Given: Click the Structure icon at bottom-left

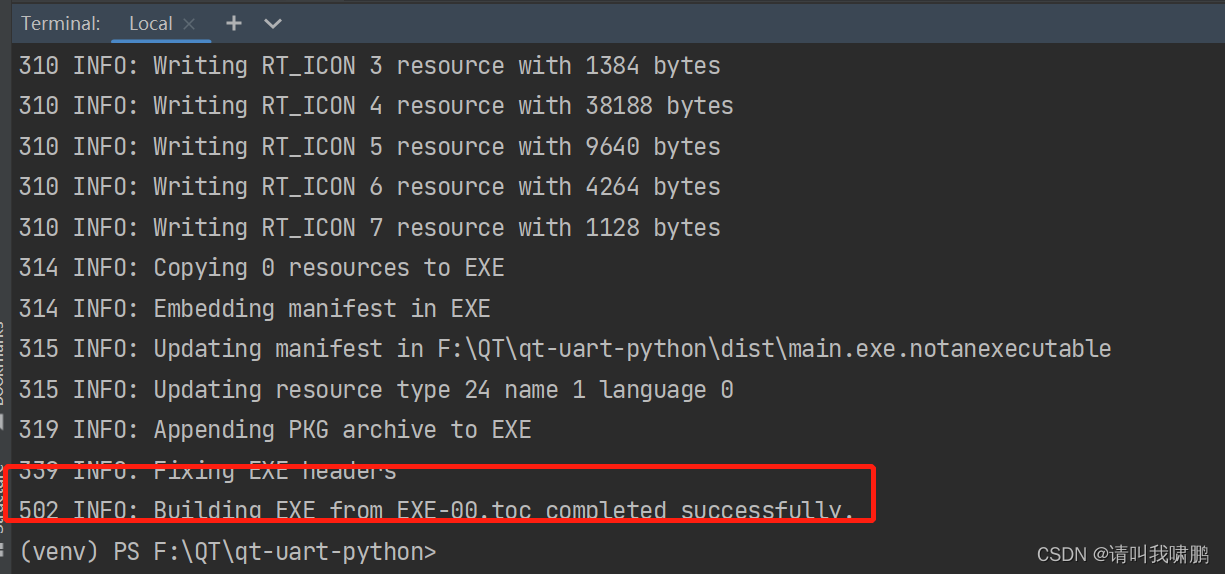Looking at the screenshot, I should [x=4, y=547].
